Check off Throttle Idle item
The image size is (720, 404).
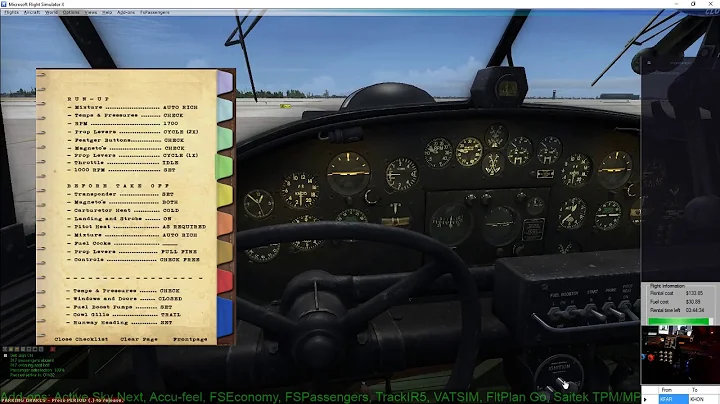[123, 163]
